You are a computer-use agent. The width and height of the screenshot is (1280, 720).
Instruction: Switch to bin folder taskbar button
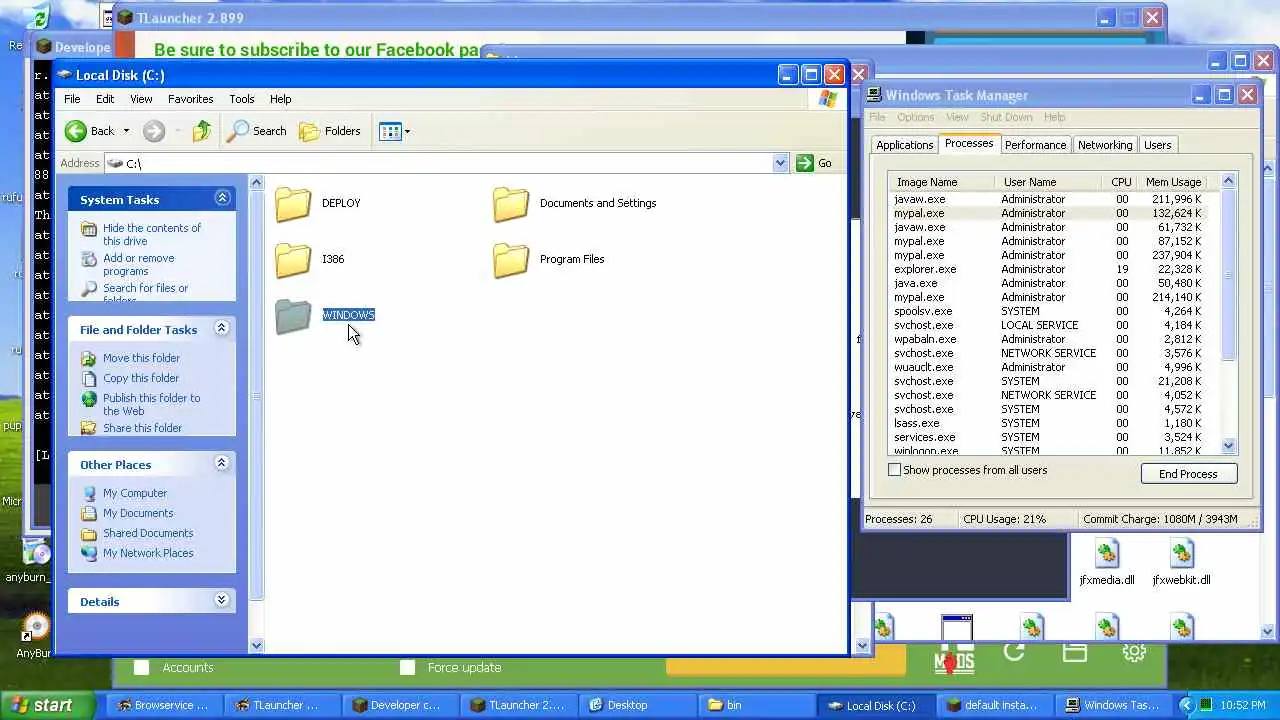click(x=753, y=705)
